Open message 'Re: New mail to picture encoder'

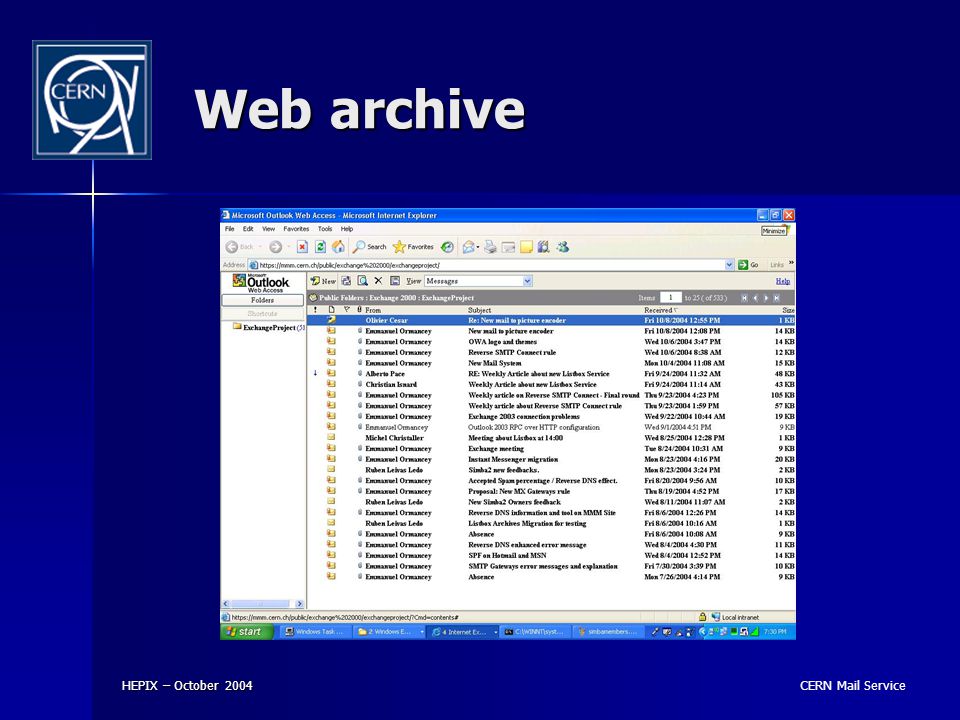551,320
